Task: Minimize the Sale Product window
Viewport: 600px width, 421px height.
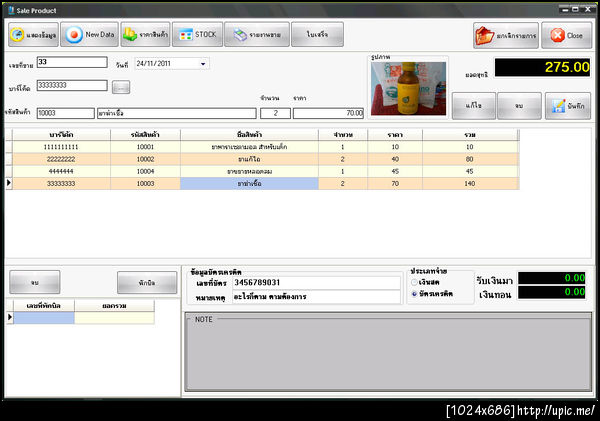Action: [565, 10]
